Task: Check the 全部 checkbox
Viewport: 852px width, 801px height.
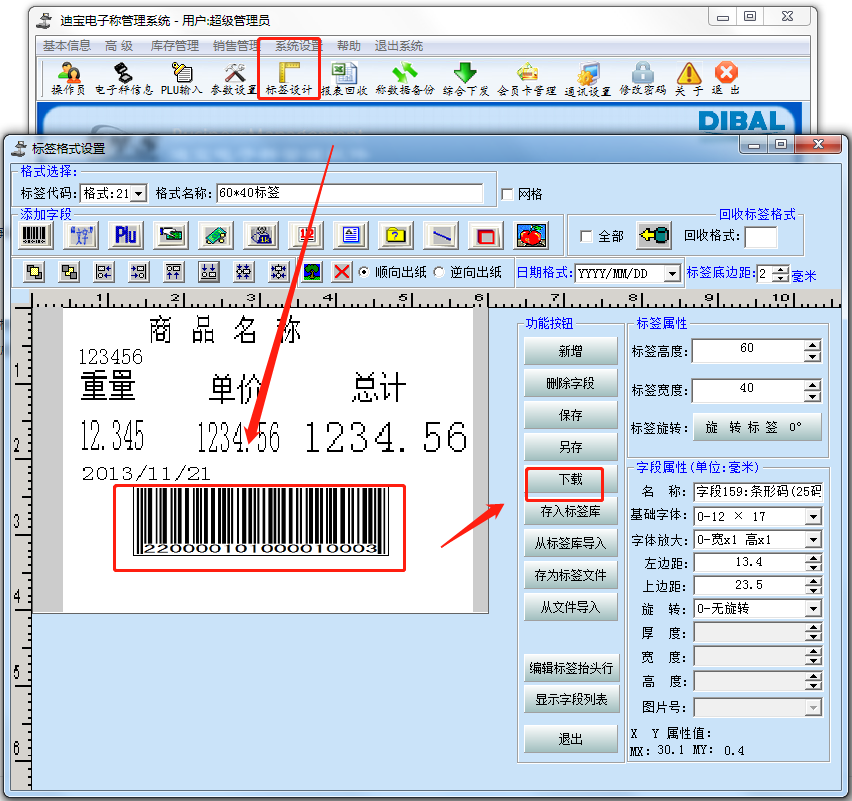Action: pyautogui.click(x=586, y=236)
